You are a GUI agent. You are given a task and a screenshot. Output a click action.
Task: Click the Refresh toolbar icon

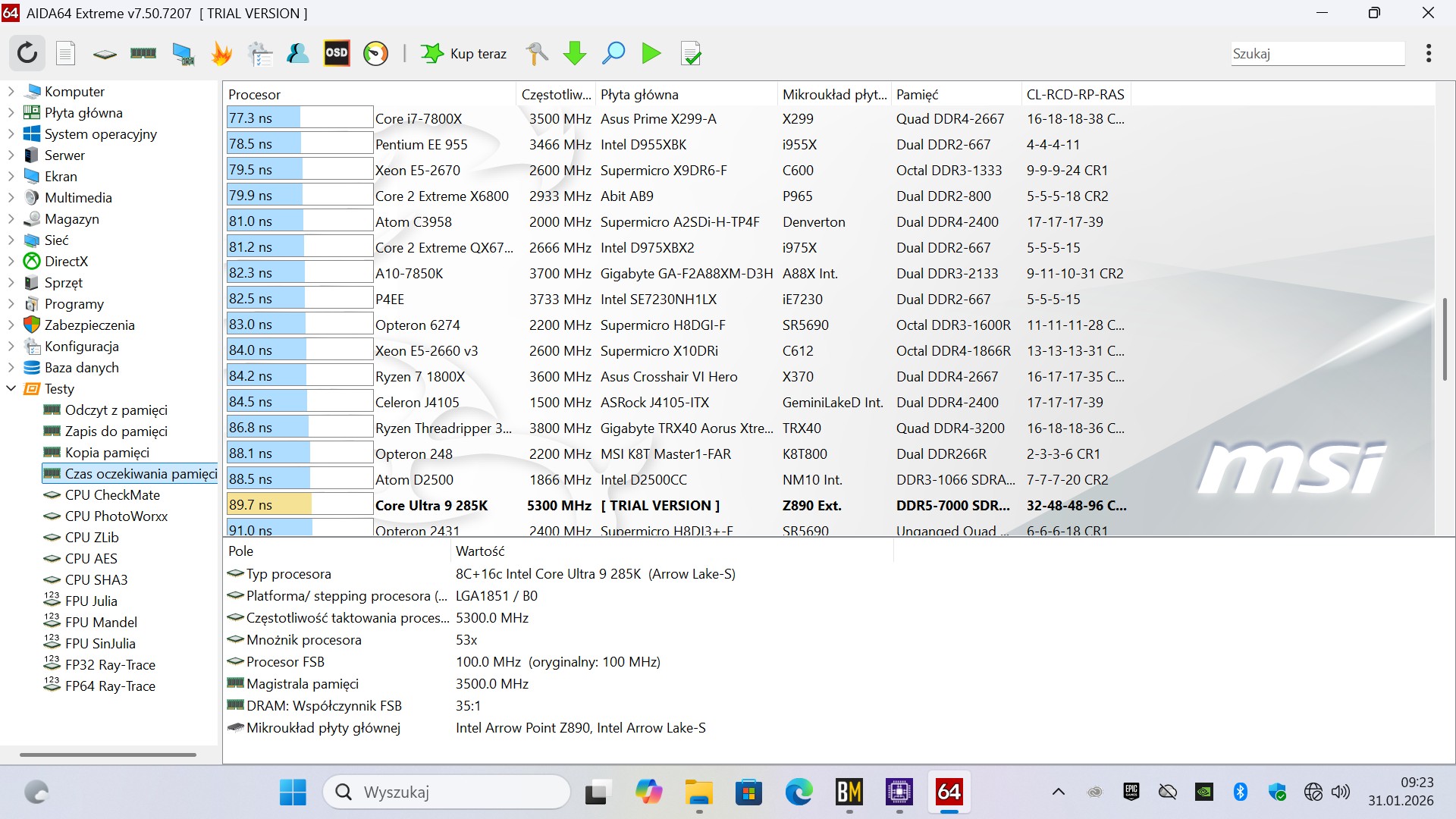tap(27, 53)
